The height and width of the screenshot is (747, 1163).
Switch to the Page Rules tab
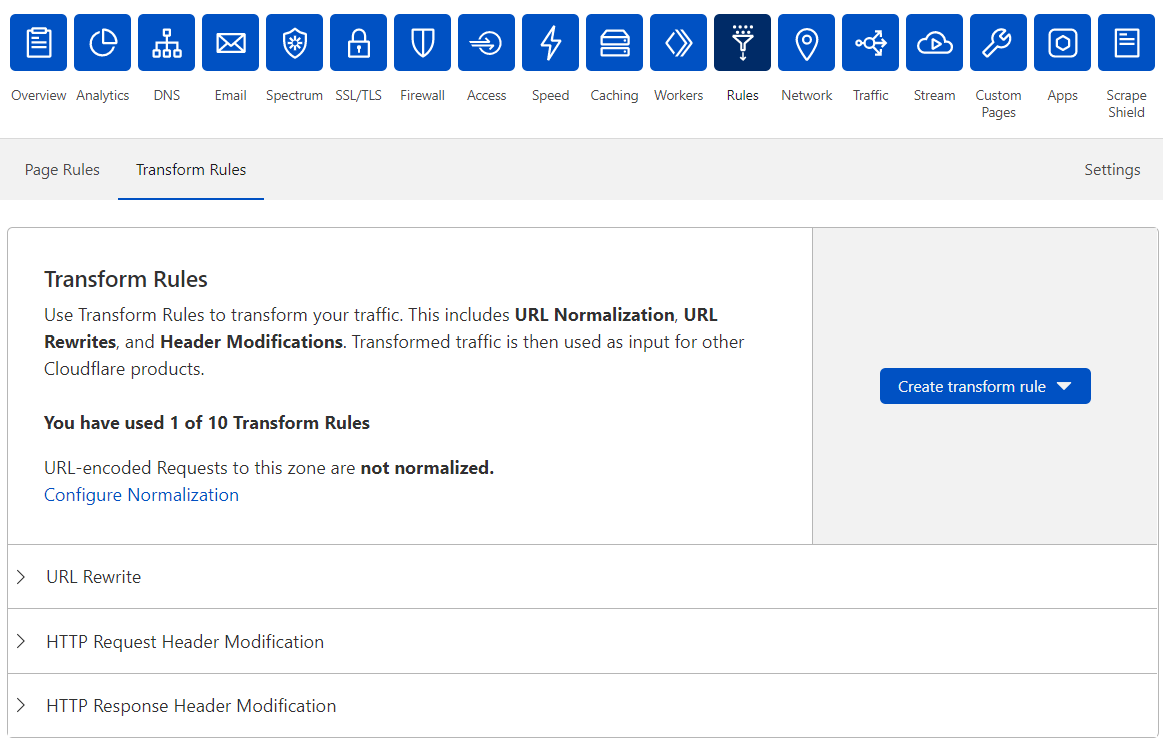click(x=62, y=170)
